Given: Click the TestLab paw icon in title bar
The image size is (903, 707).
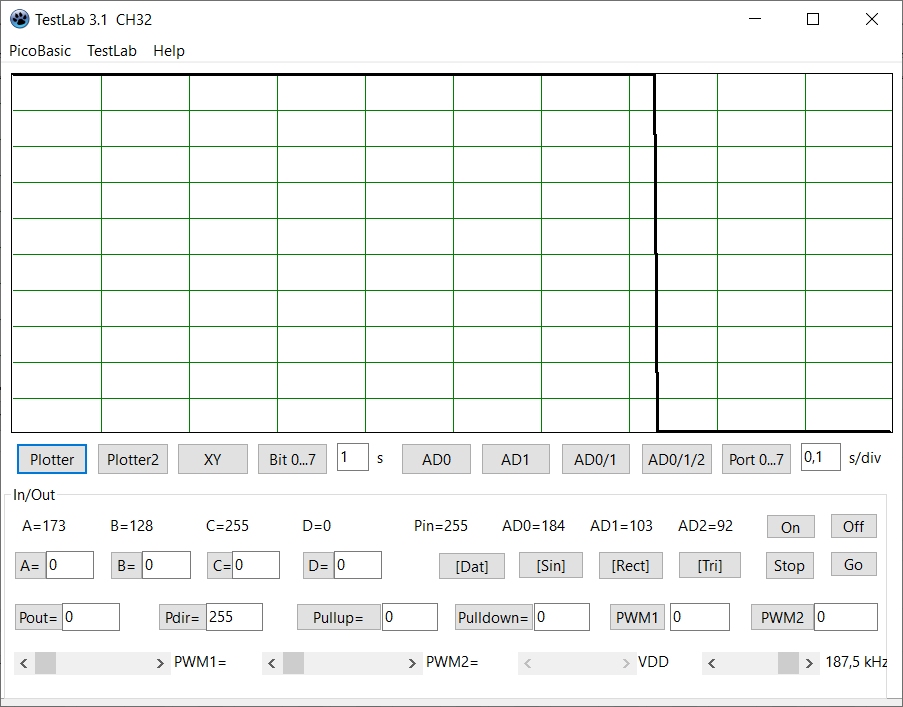Looking at the screenshot, I should (x=19, y=19).
